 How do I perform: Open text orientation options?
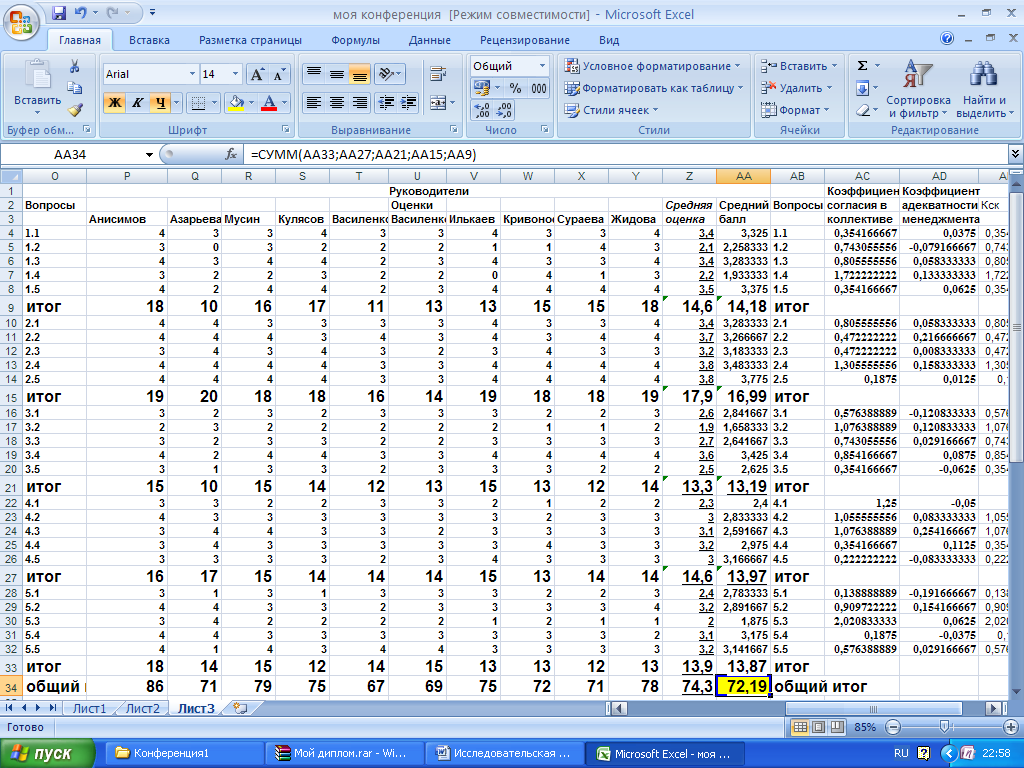(390, 74)
